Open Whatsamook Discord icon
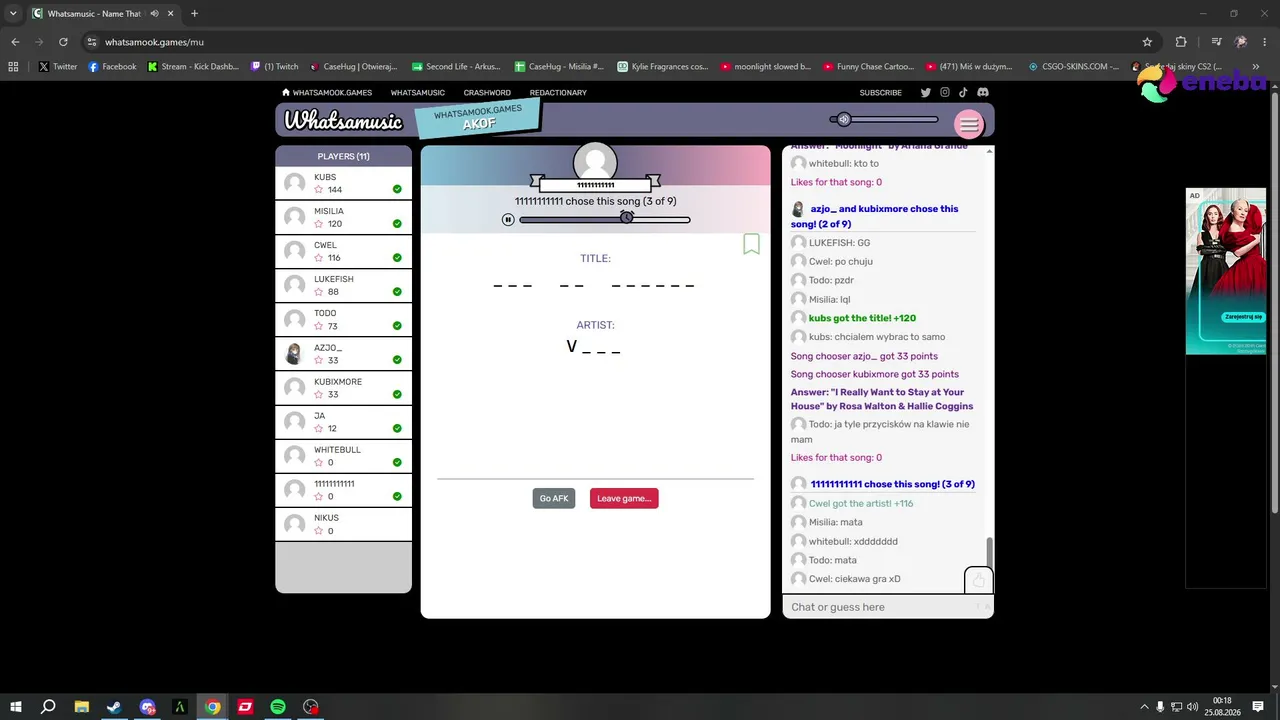Image resolution: width=1280 pixels, height=720 pixels. point(983,92)
